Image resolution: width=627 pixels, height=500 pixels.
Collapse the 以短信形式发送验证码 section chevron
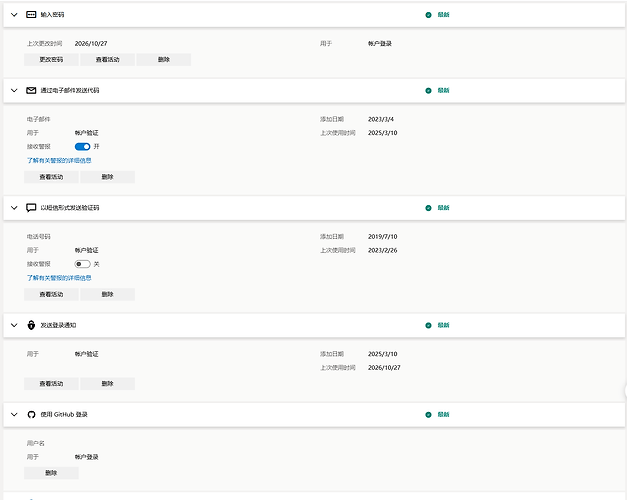pos(14,208)
